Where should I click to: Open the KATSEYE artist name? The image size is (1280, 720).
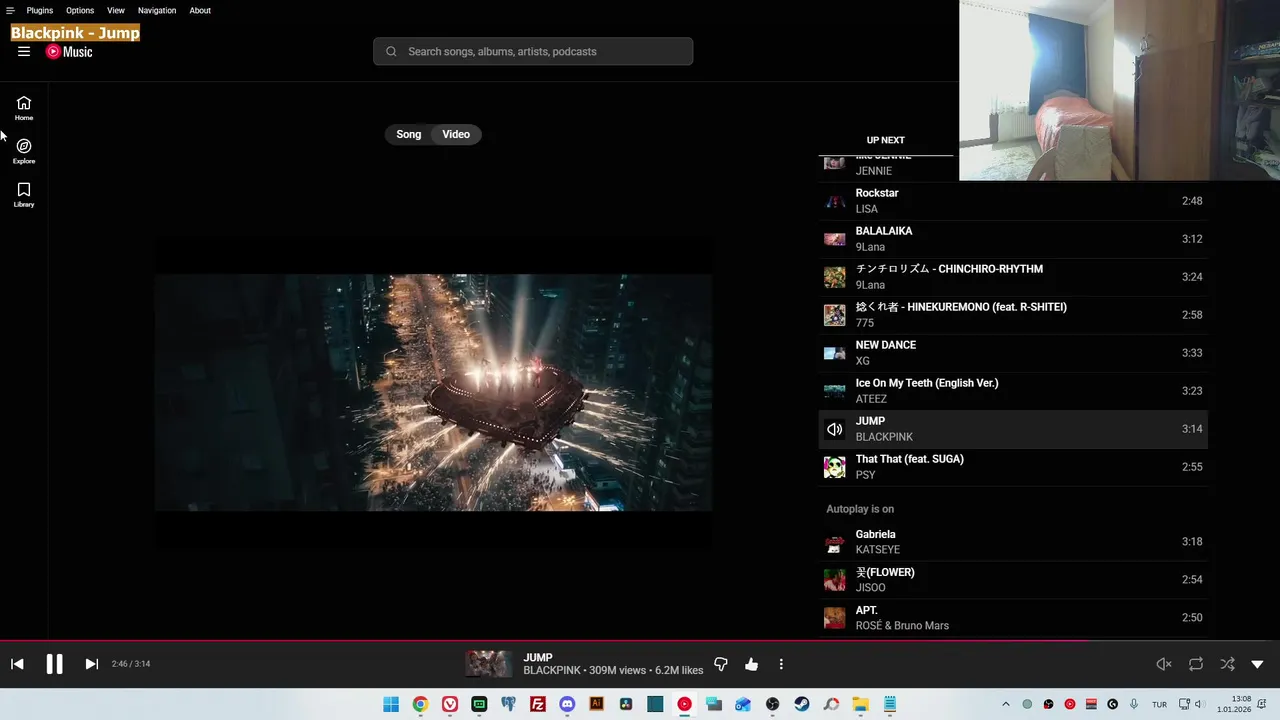pos(878,550)
